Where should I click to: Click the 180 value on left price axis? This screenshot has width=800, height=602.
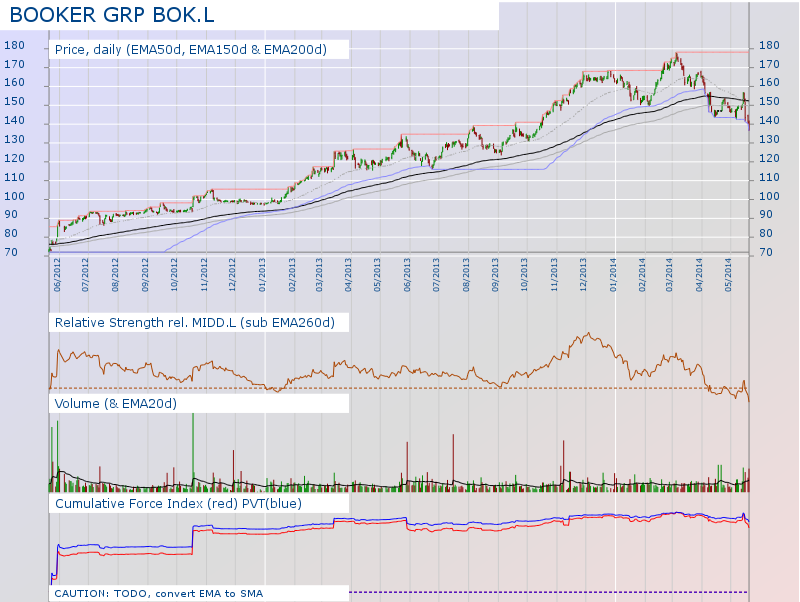14,45
